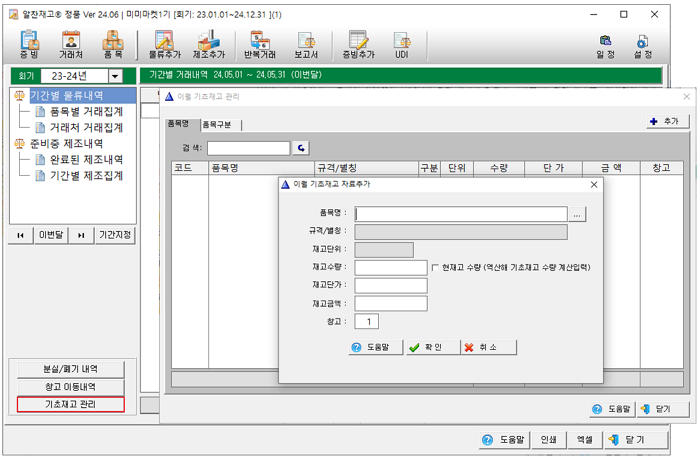Close the 이월 기초재고 관리 window with X
Screen dimensions: 700x459
[687, 96]
